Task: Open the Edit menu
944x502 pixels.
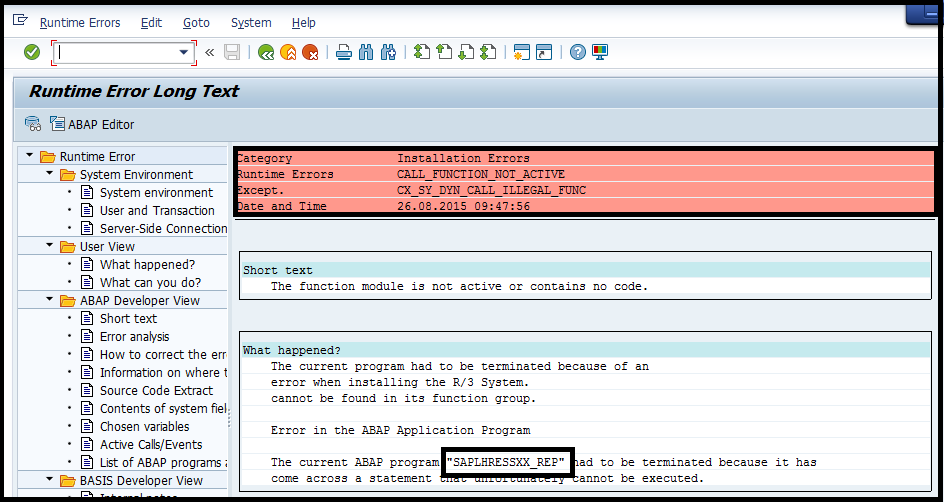Action: coord(151,23)
